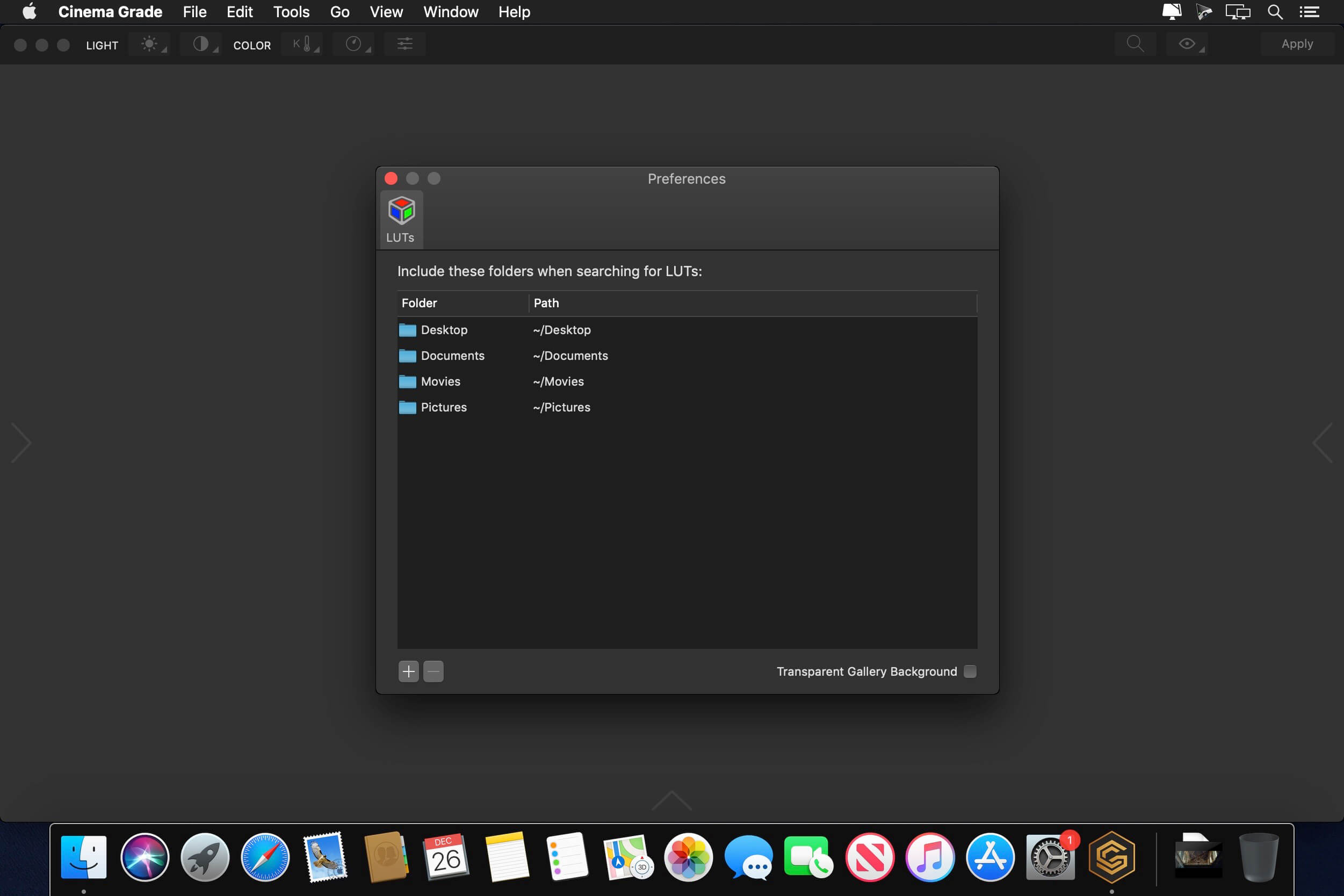Open the Trash in the Dock

[1258, 857]
